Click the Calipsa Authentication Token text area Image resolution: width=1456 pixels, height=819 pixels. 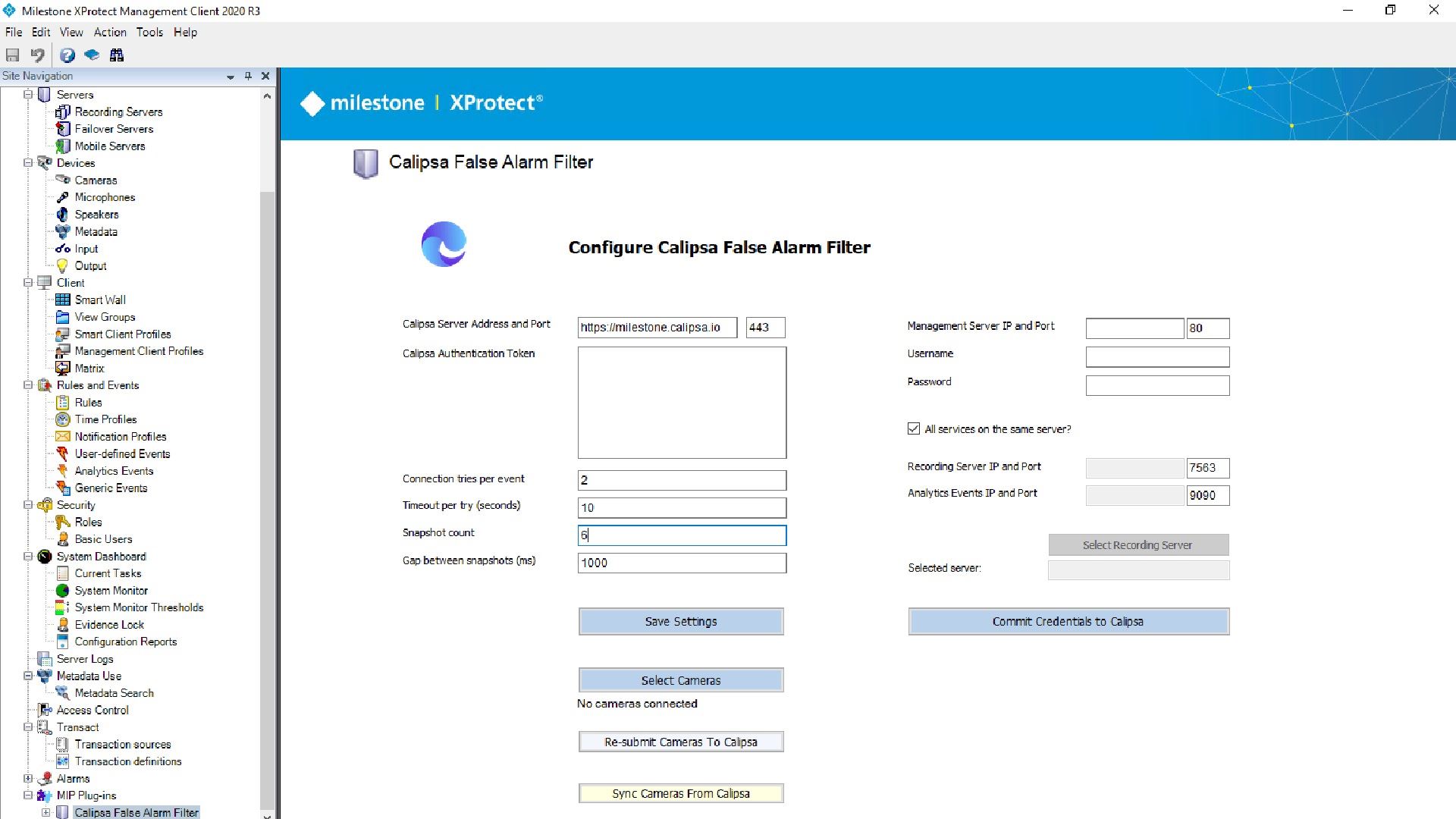(682, 403)
